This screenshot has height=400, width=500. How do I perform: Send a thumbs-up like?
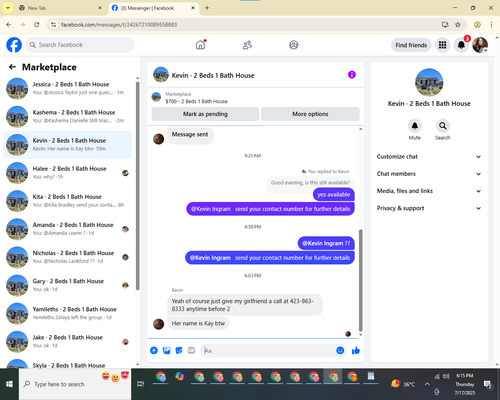coord(356,350)
